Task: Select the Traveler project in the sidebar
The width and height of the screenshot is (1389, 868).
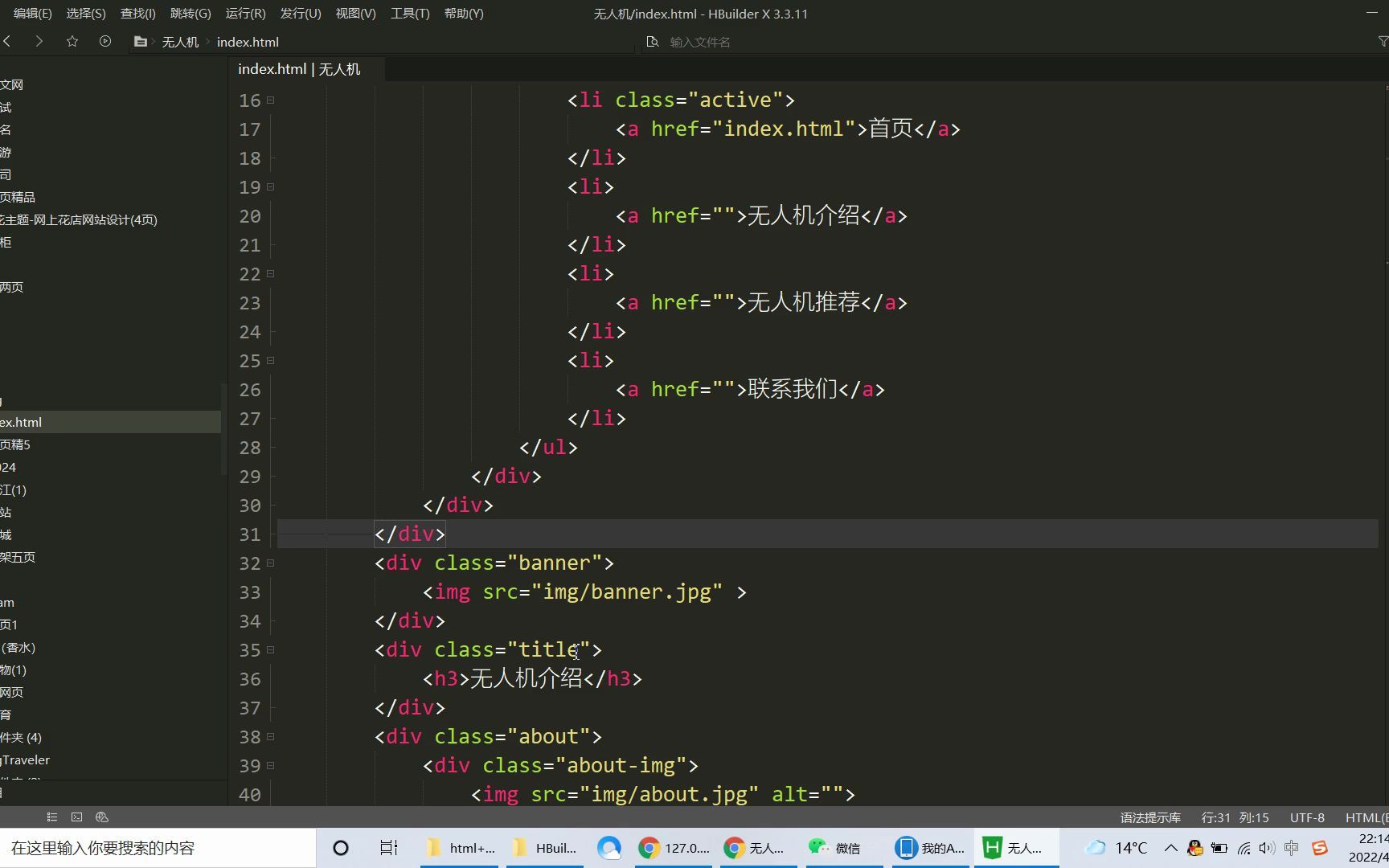Action: [25, 759]
